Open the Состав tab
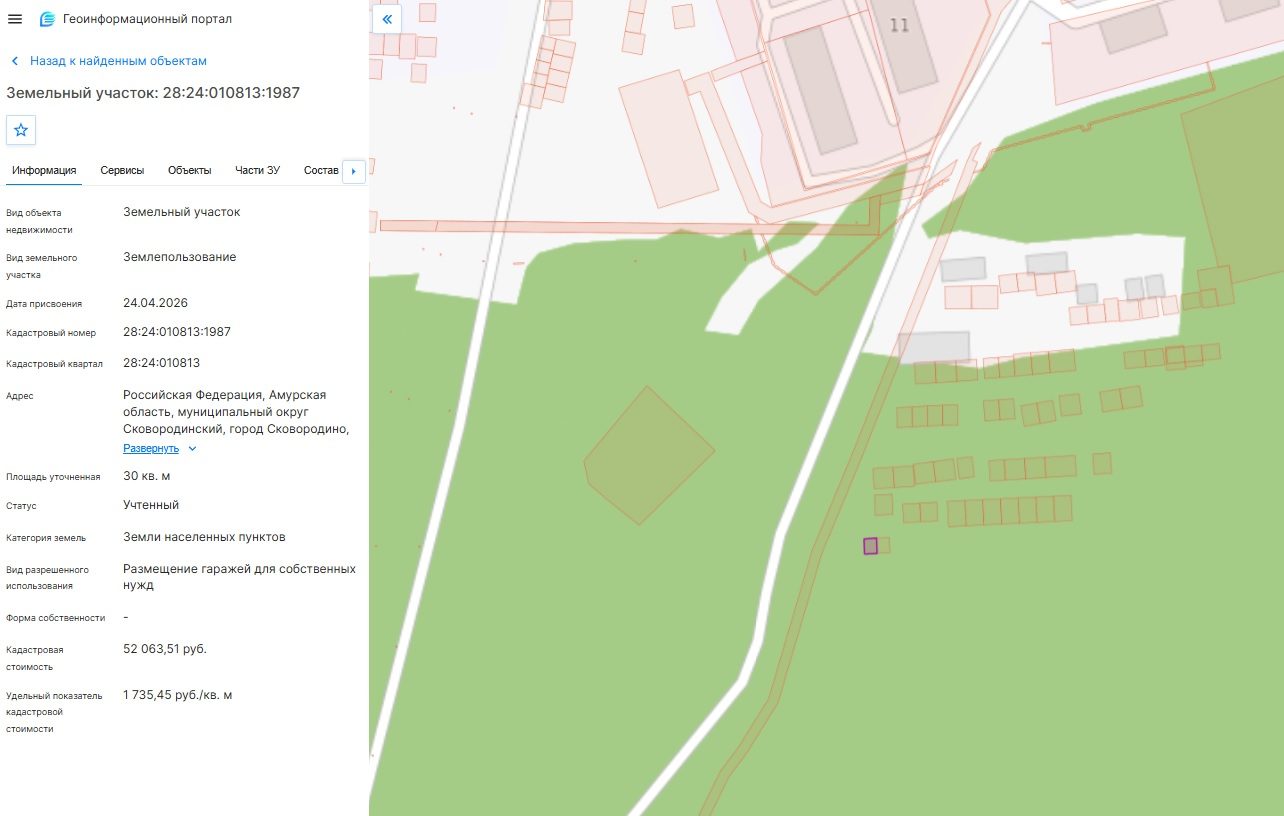This screenshot has height=816, width=1284. point(321,170)
